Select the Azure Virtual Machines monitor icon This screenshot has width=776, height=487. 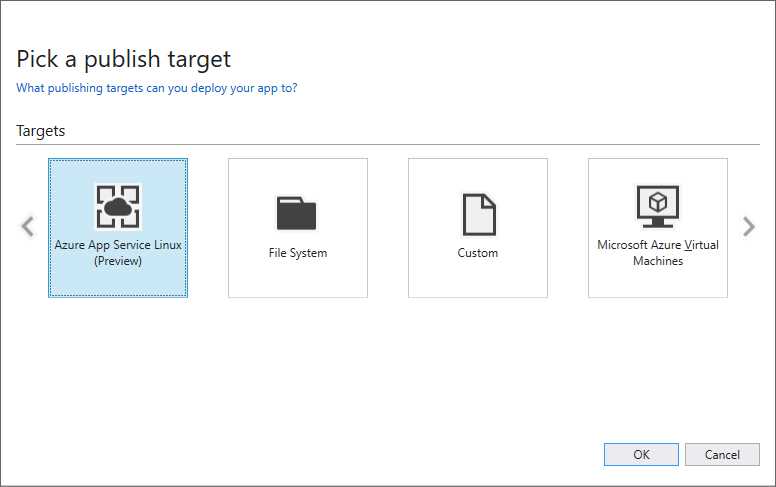[x=658, y=206]
